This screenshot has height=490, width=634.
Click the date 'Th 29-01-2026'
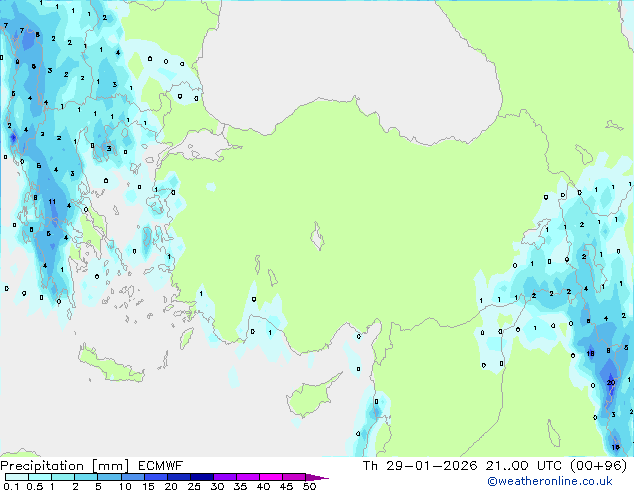tap(420, 466)
